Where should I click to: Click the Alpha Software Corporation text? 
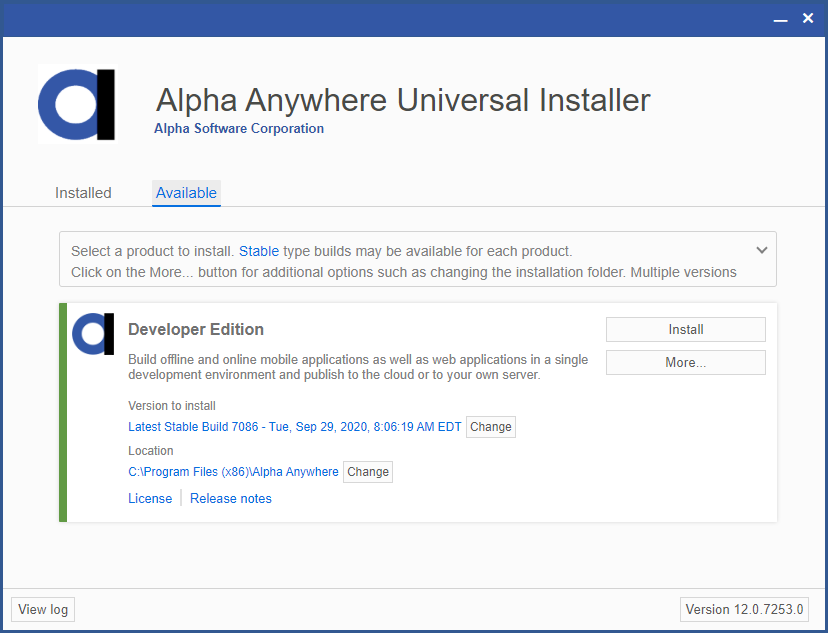(239, 128)
